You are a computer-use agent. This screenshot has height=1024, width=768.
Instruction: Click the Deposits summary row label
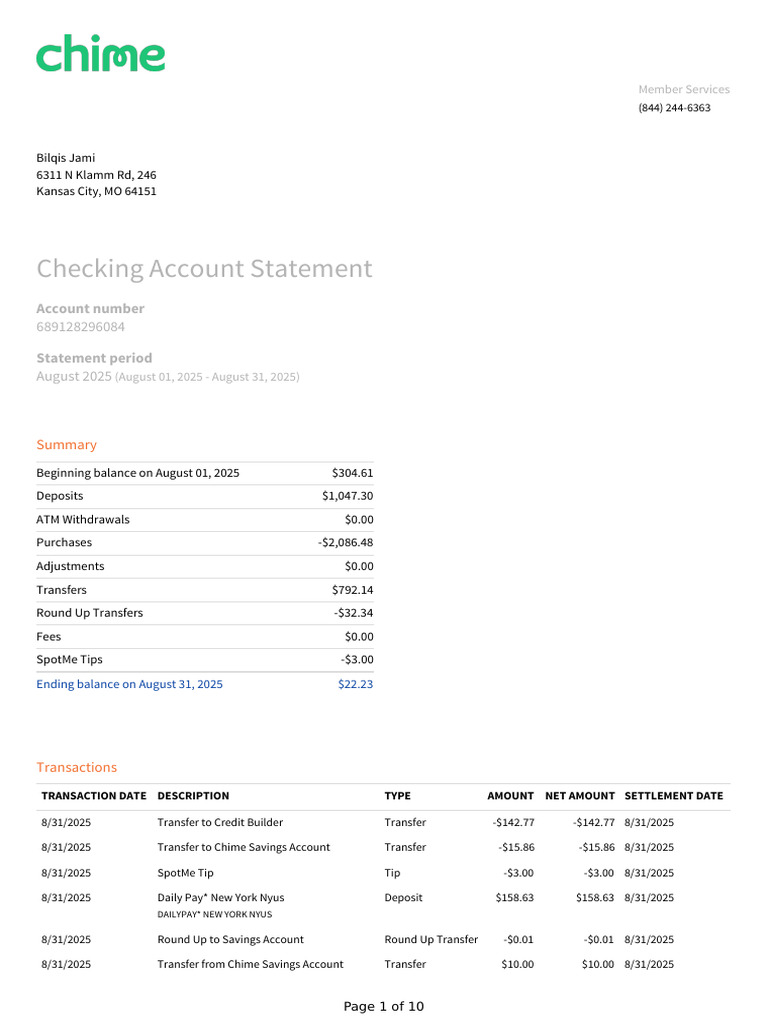point(59,496)
